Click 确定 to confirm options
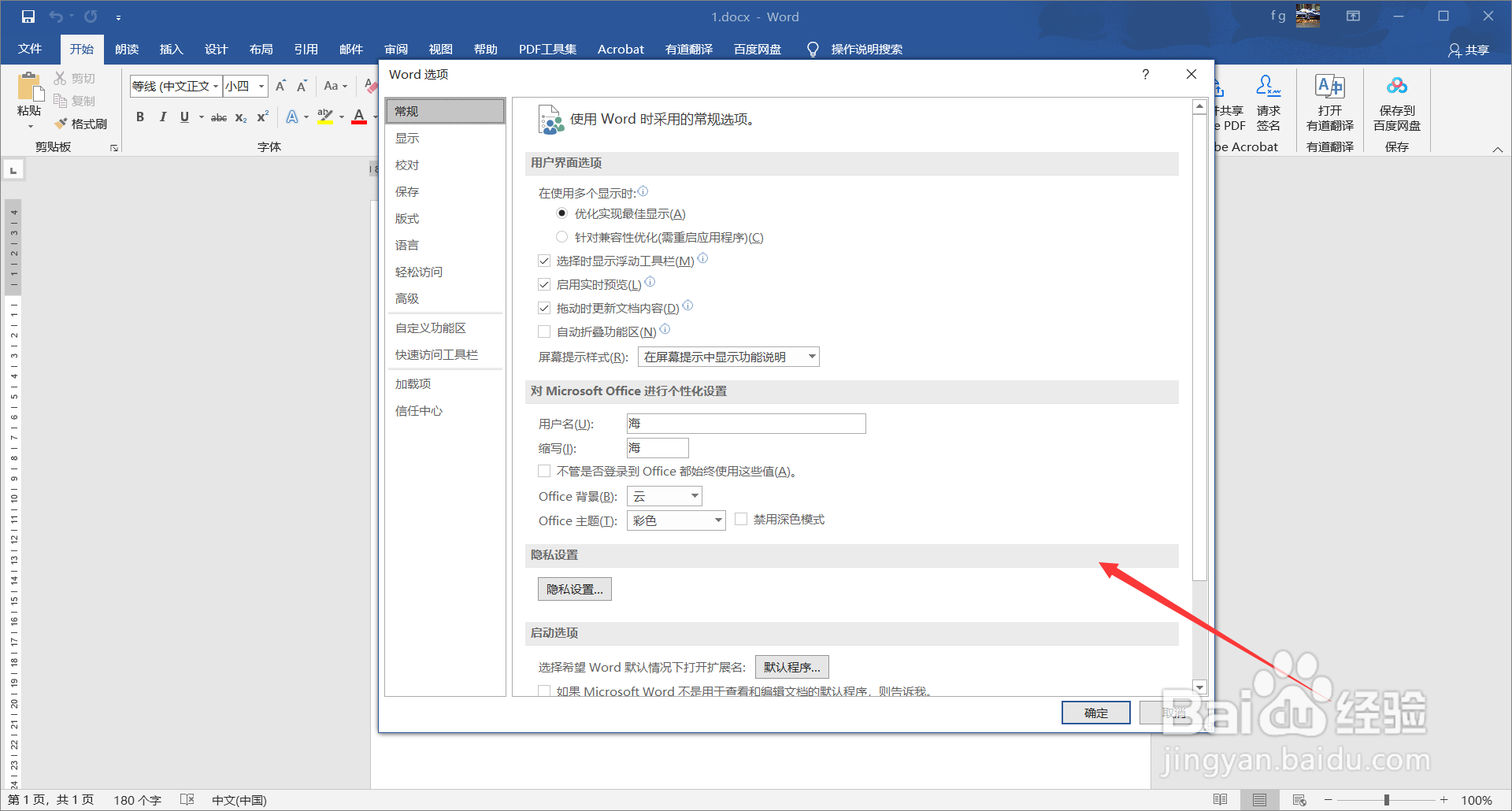The width and height of the screenshot is (1512, 811). pos(1096,713)
